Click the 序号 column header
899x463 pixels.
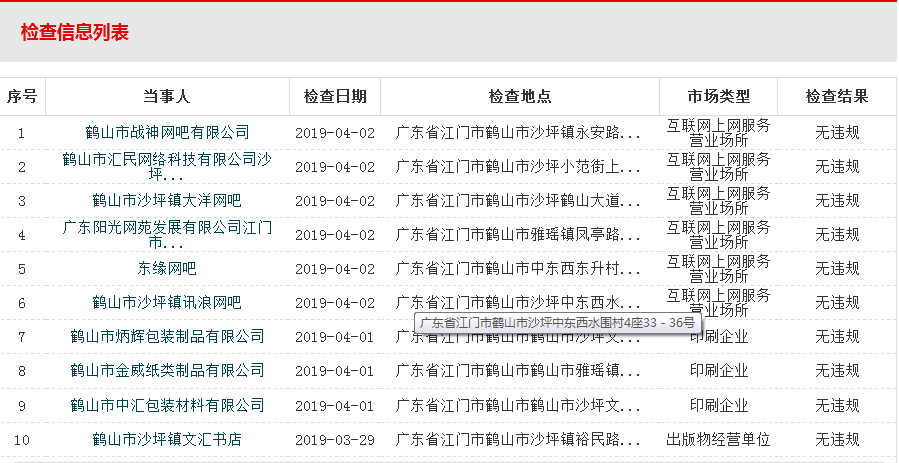(22, 97)
